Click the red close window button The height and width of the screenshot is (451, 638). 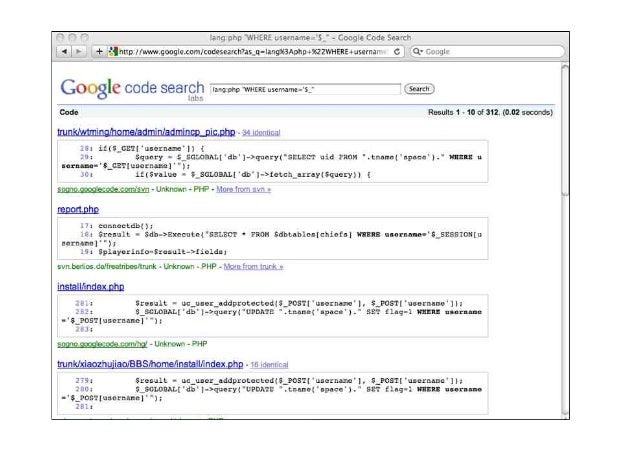point(60,37)
